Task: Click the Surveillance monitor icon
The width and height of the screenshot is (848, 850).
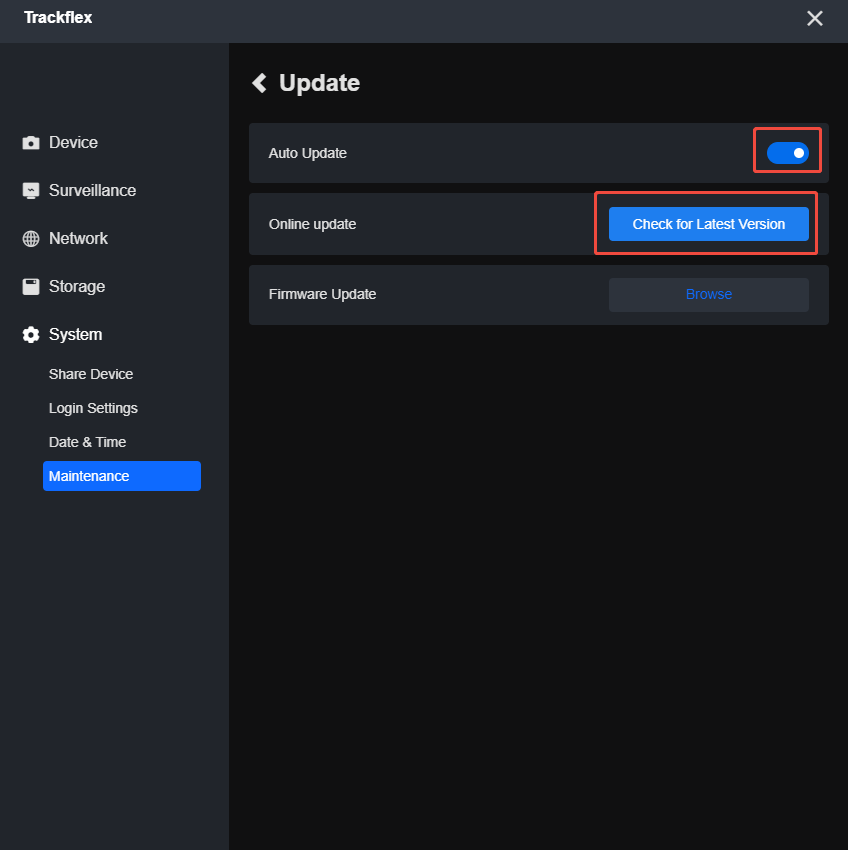Action: (31, 191)
